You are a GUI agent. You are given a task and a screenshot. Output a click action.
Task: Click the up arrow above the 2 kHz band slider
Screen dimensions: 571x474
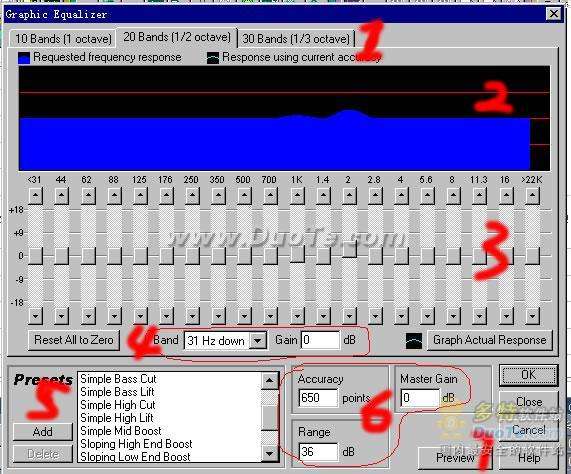click(x=349, y=196)
